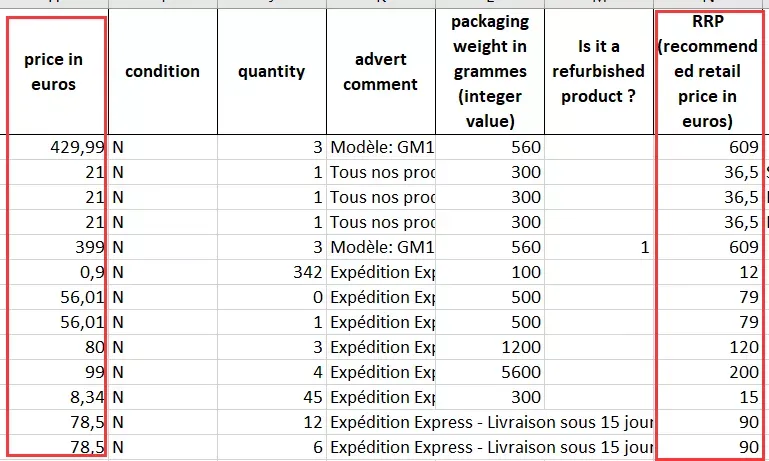Click the quantity cell with value 12
The width and height of the screenshot is (769, 461).
[272, 422]
